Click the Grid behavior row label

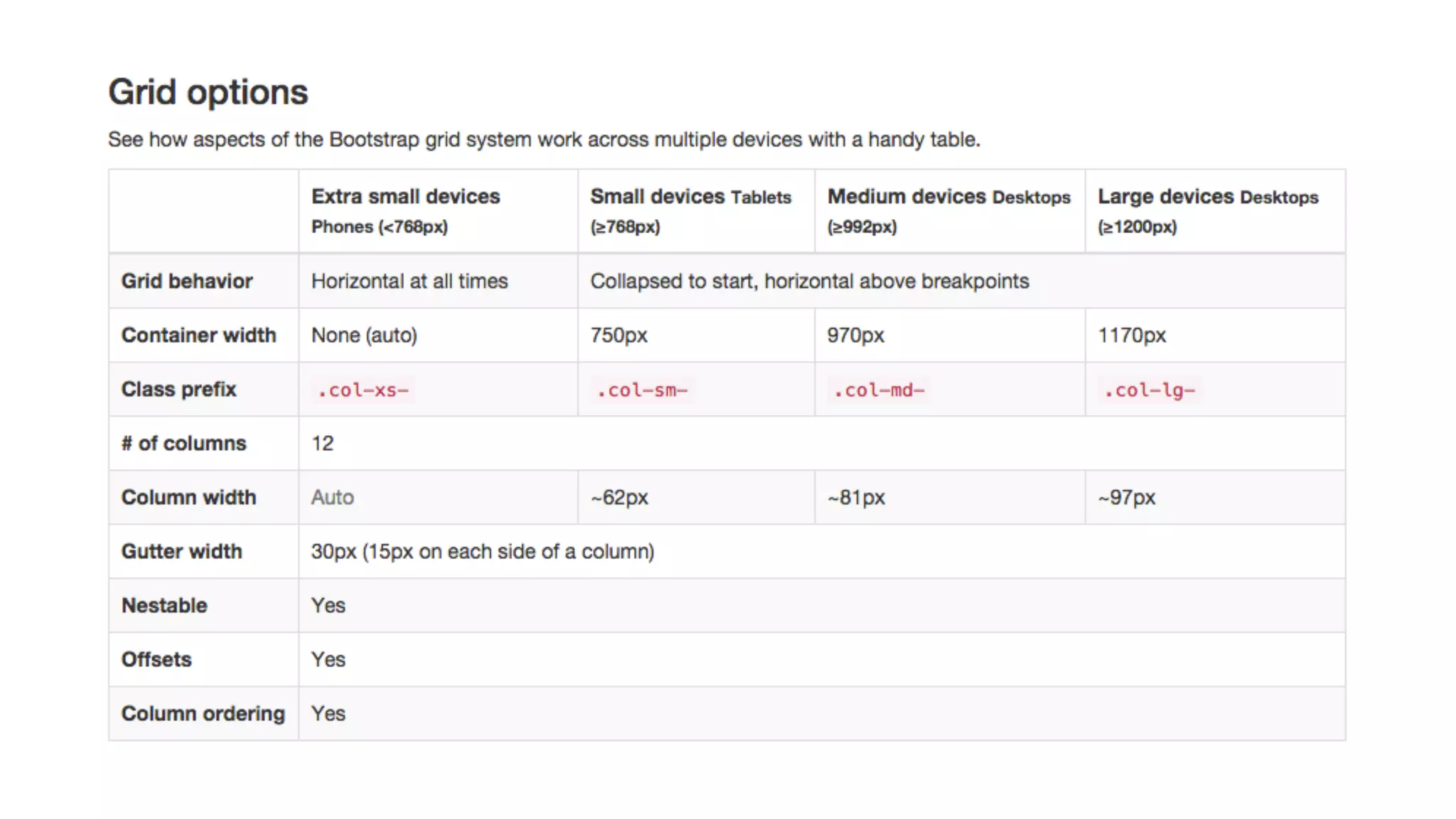(187, 281)
